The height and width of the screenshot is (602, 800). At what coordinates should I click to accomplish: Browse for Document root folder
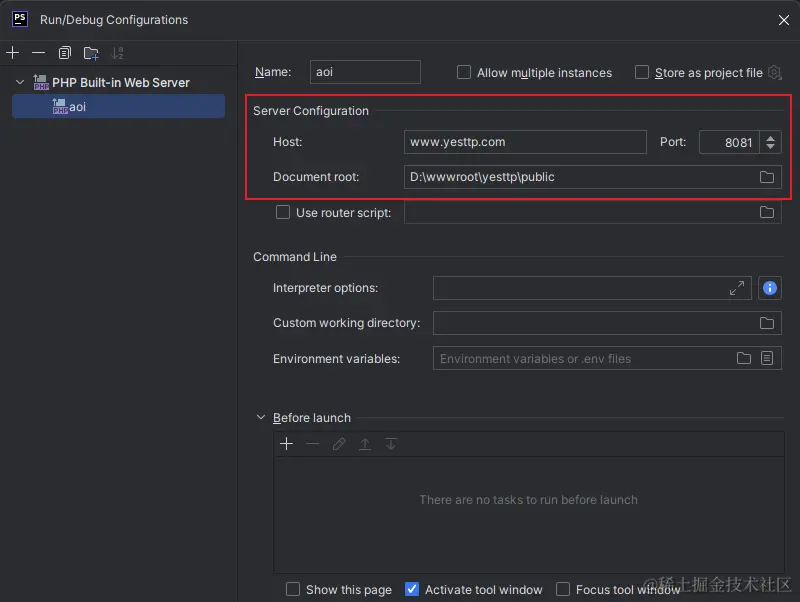pos(767,177)
